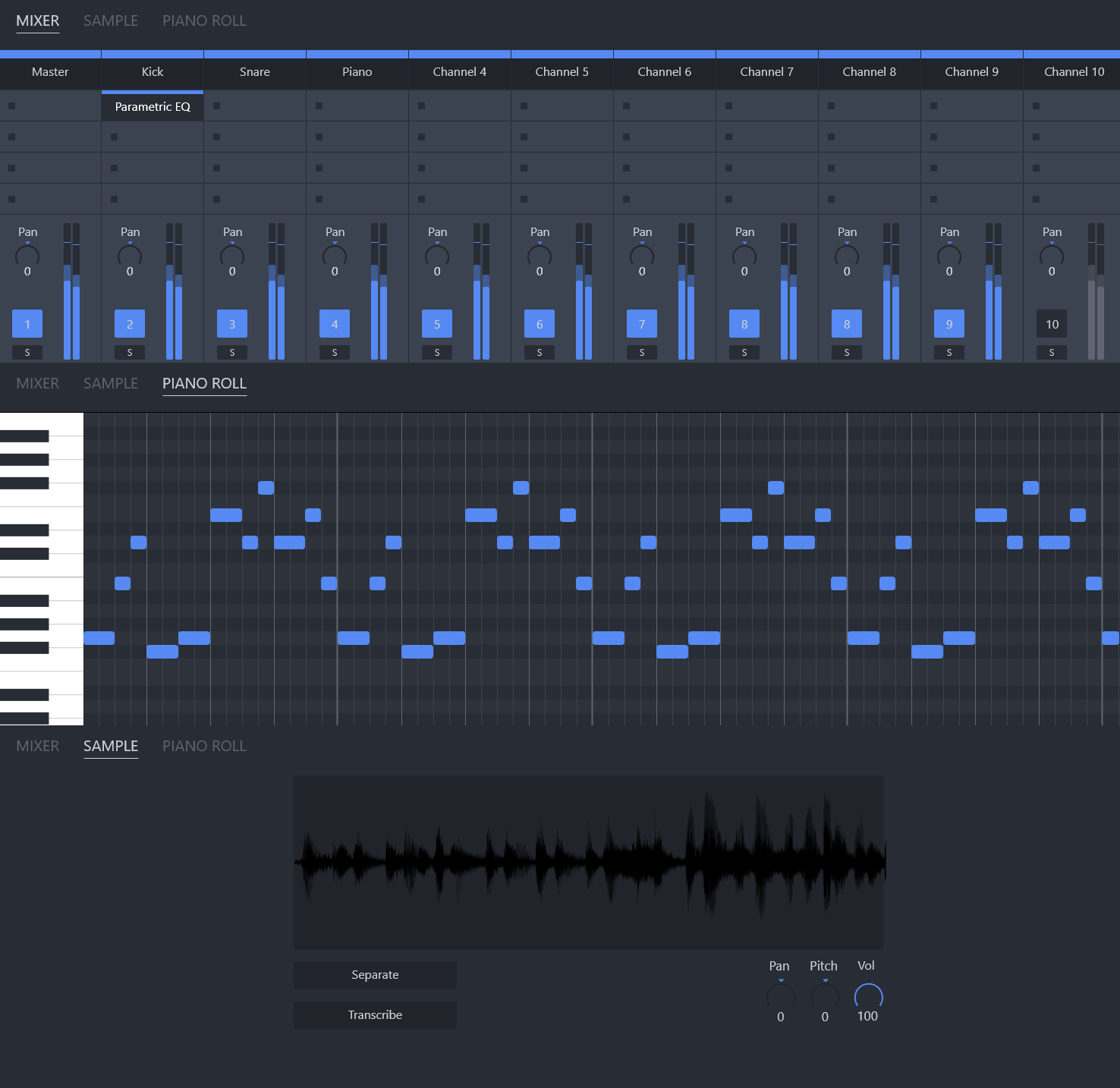This screenshot has width=1120, height=1088.
Task: Click the Pan knob on Snare channel
Action: (x=232, y=256)
